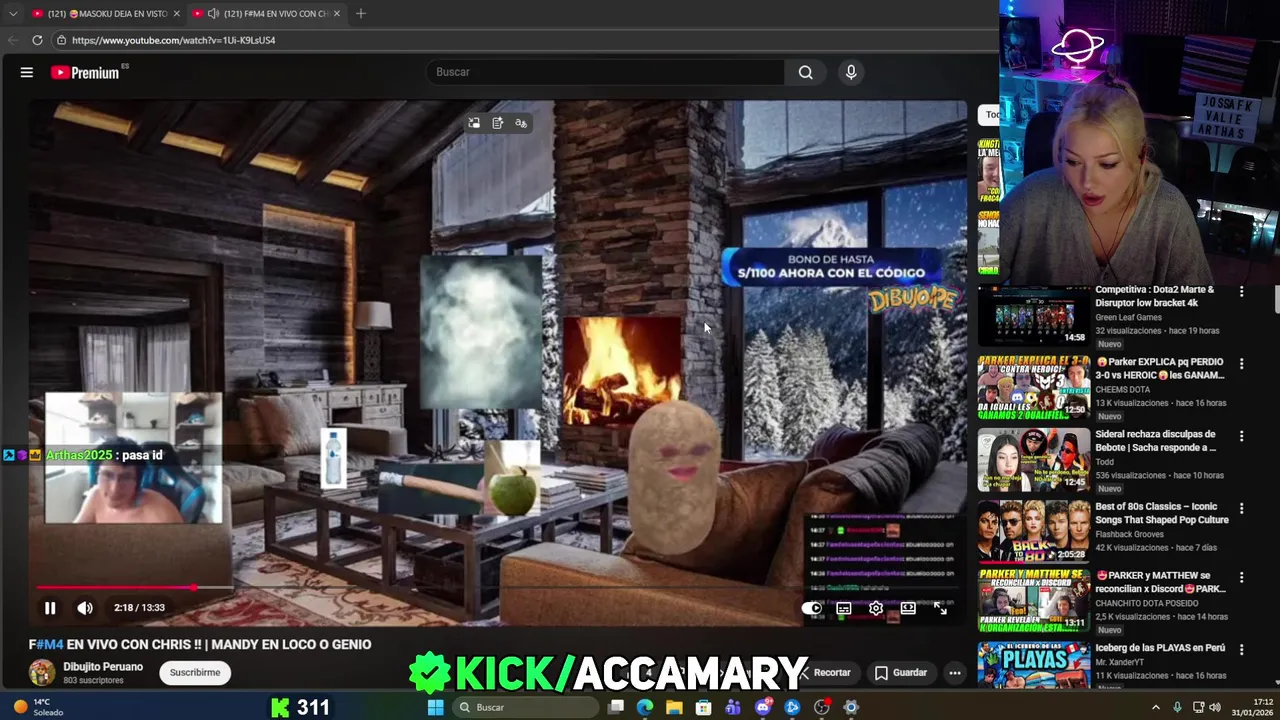Close the F#M4 EN VIVO tab
1280x720 pixels.
336,13
